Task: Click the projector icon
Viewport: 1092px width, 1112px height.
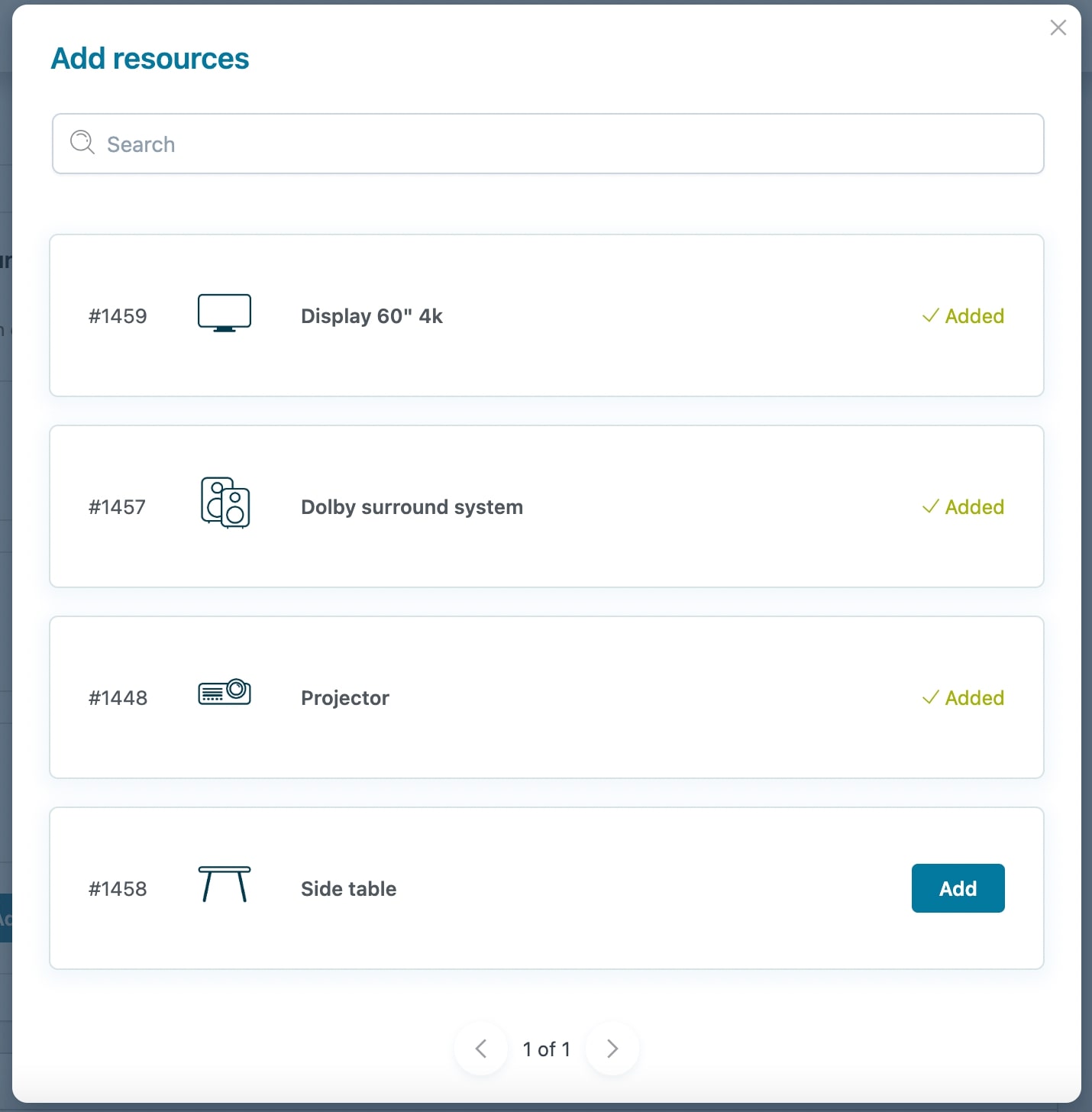Action: [x=225, y=692]
